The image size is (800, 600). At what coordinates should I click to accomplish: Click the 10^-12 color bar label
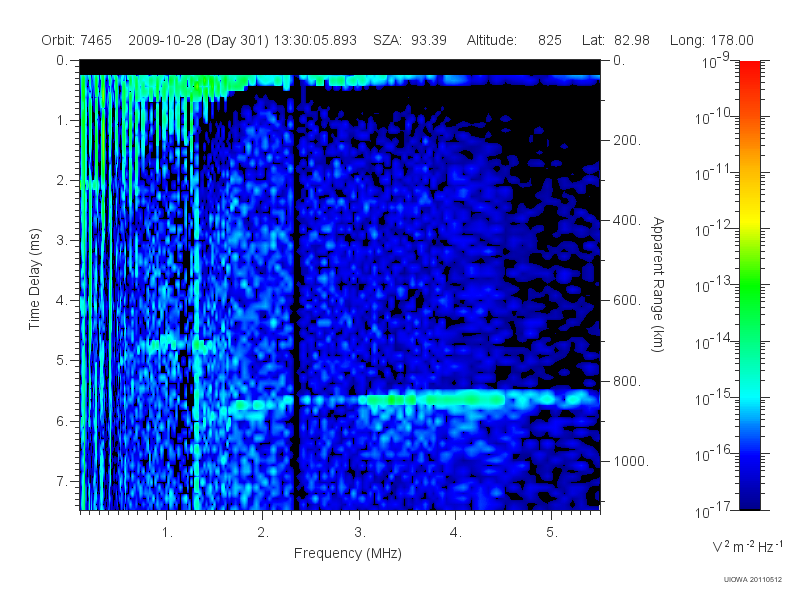pos(713,229)
